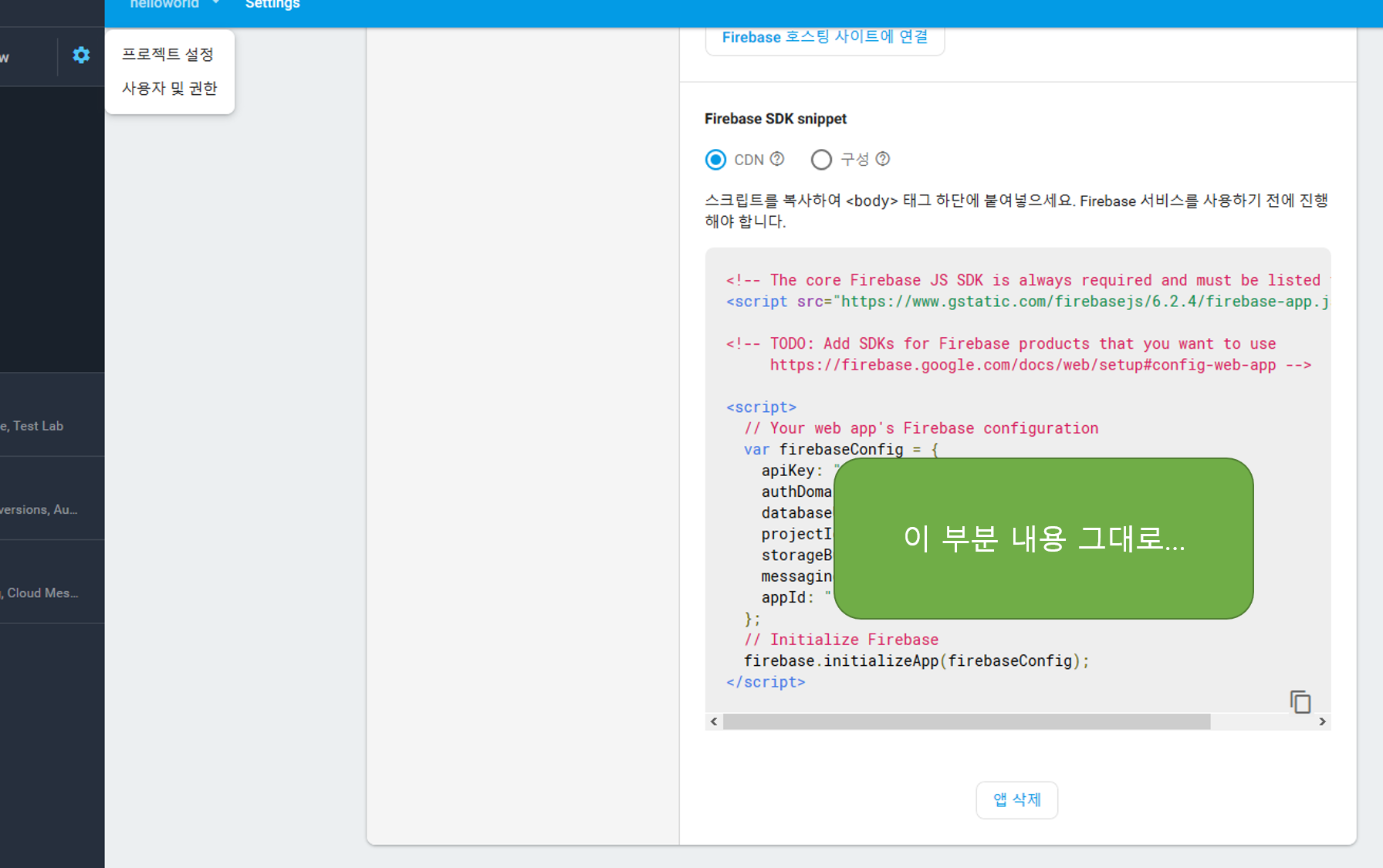
Task: Click the code box left scroll arrow
Action: click(x=714, y=721)
